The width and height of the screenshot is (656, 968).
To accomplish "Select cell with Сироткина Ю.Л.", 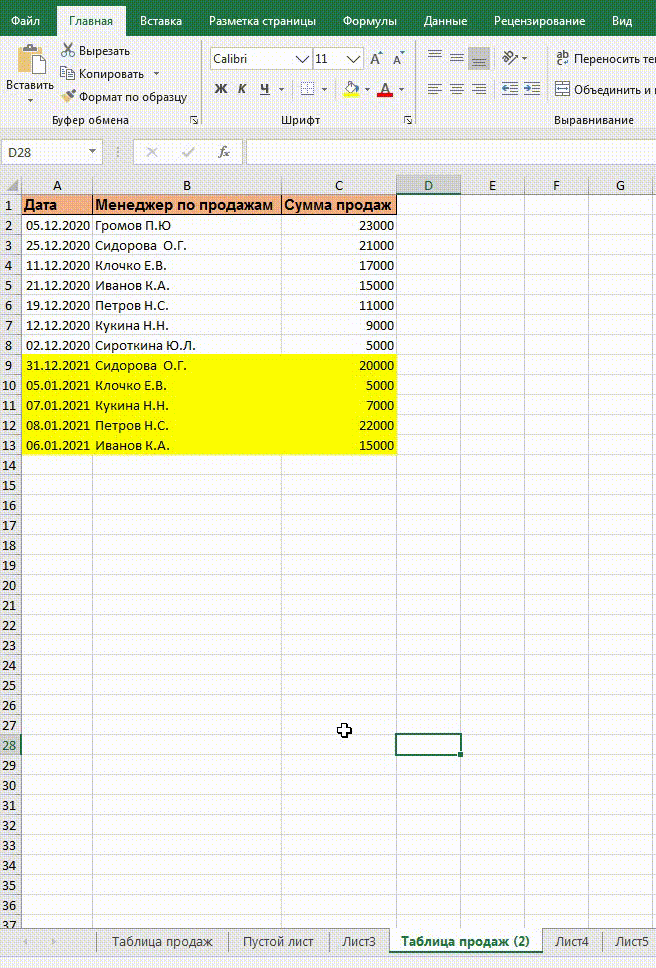I will point(187,346).
